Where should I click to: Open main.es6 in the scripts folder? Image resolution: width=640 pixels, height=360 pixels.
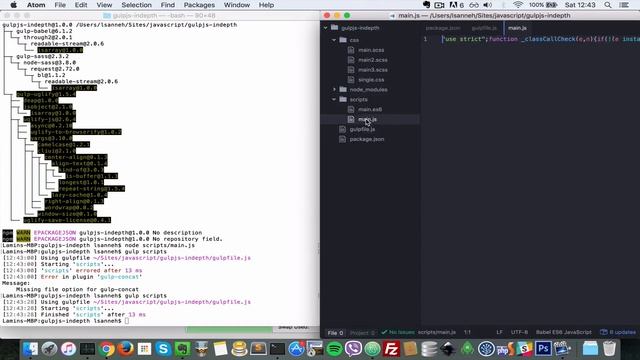tap(370, 109)
